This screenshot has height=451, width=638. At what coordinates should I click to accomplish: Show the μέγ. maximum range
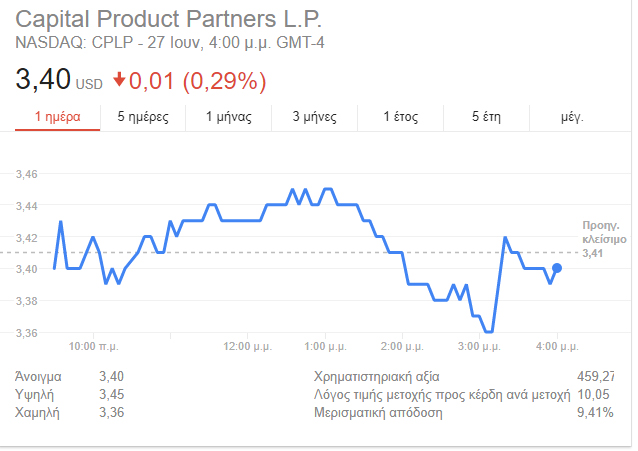click(572, 117)
